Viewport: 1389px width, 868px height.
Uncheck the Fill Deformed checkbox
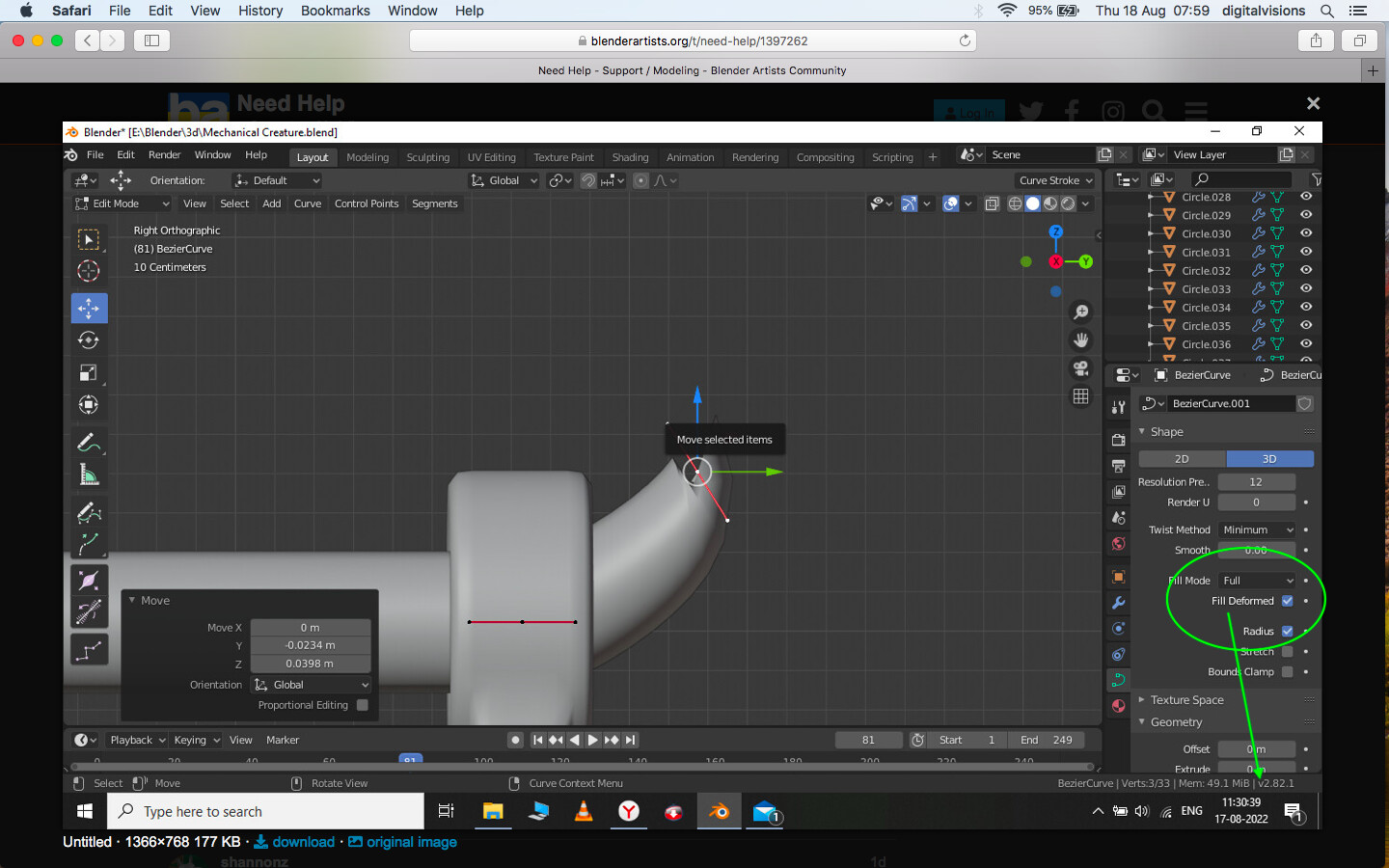click(1288, 601)
